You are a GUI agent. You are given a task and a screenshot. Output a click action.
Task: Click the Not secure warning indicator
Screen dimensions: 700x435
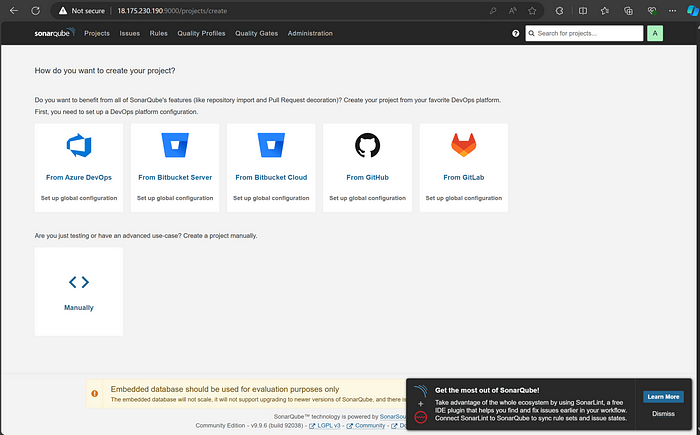(82, 11)
